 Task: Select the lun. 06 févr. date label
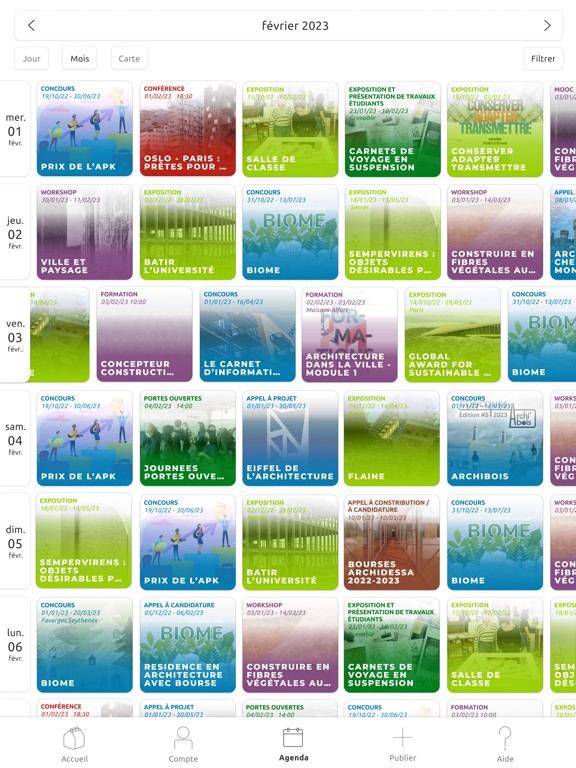pos(15,645)
